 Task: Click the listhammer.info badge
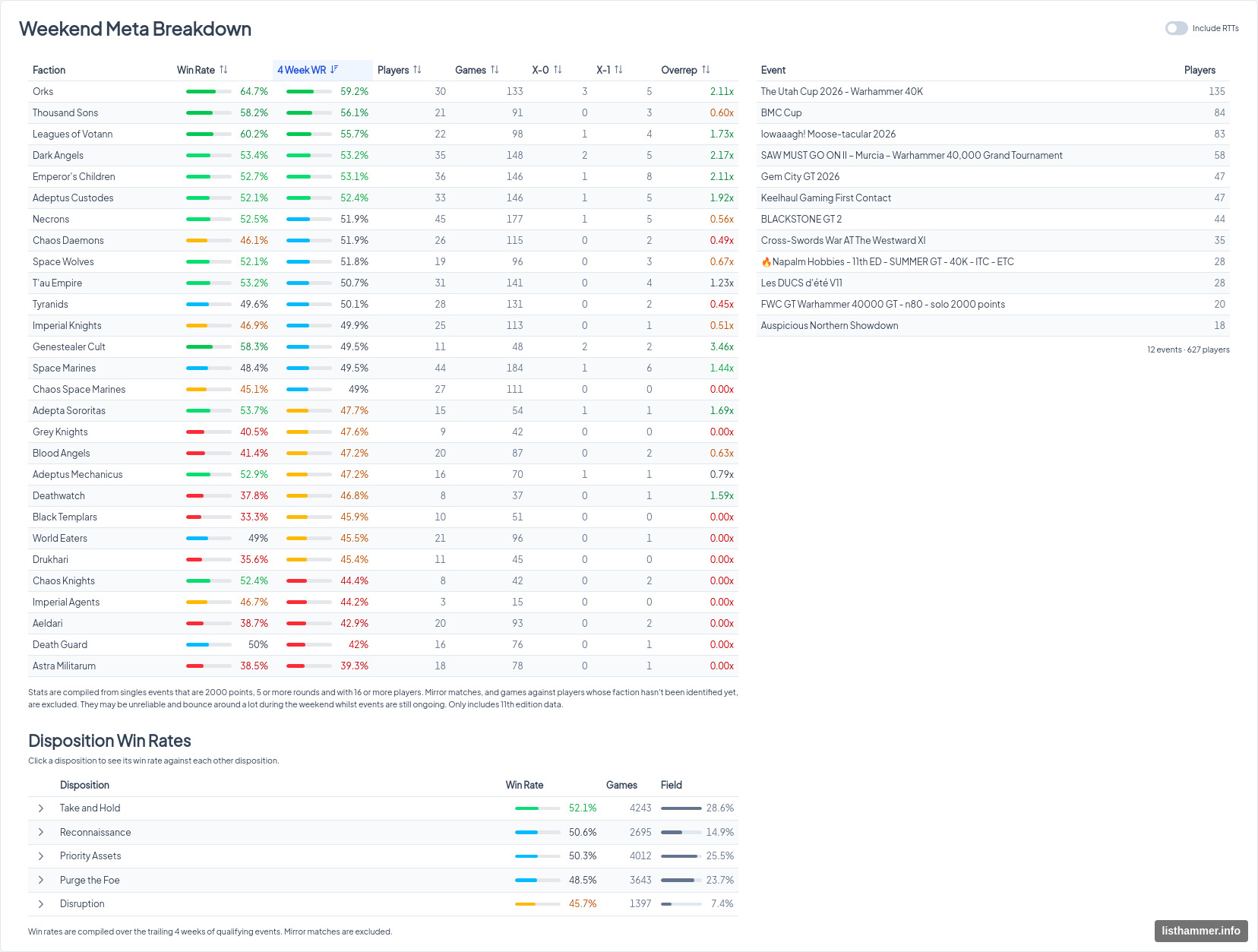coord(1201,931)
